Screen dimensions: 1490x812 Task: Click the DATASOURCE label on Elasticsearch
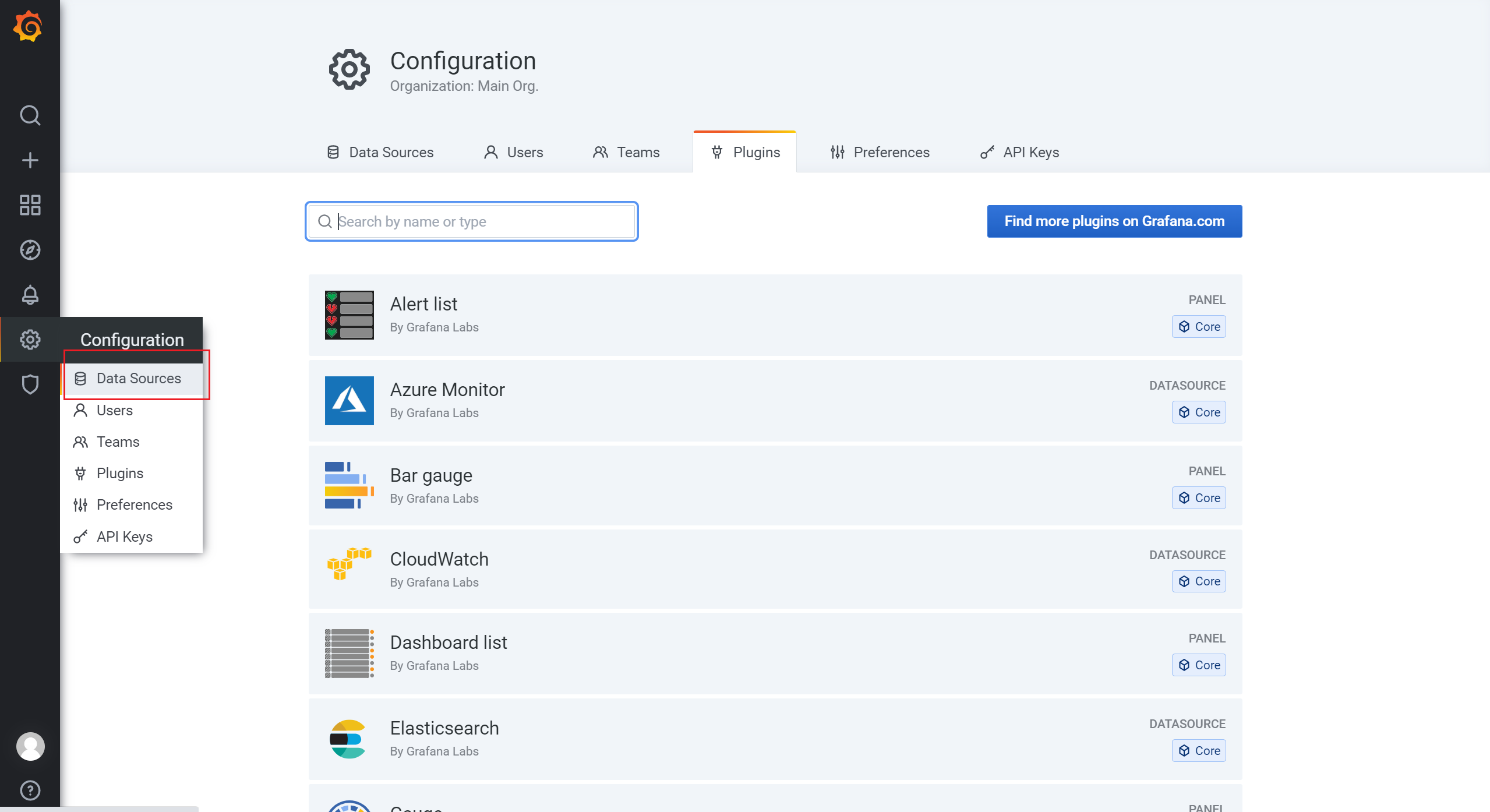(1187, 724)
